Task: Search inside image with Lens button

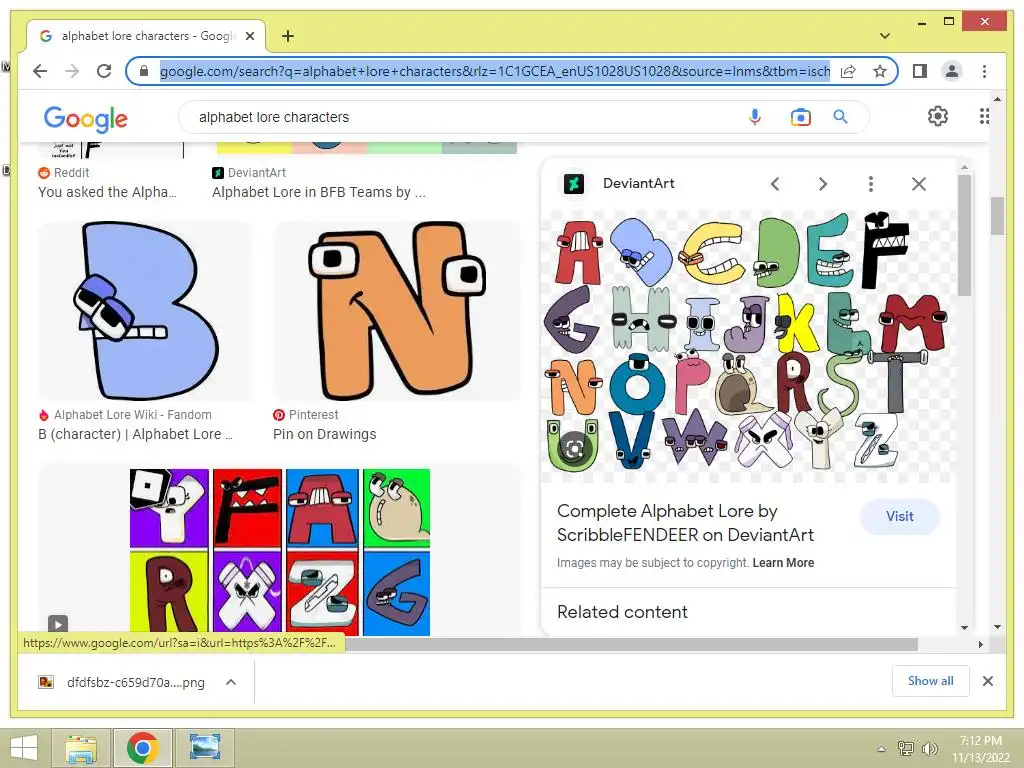Action: (x=574, y=448)
